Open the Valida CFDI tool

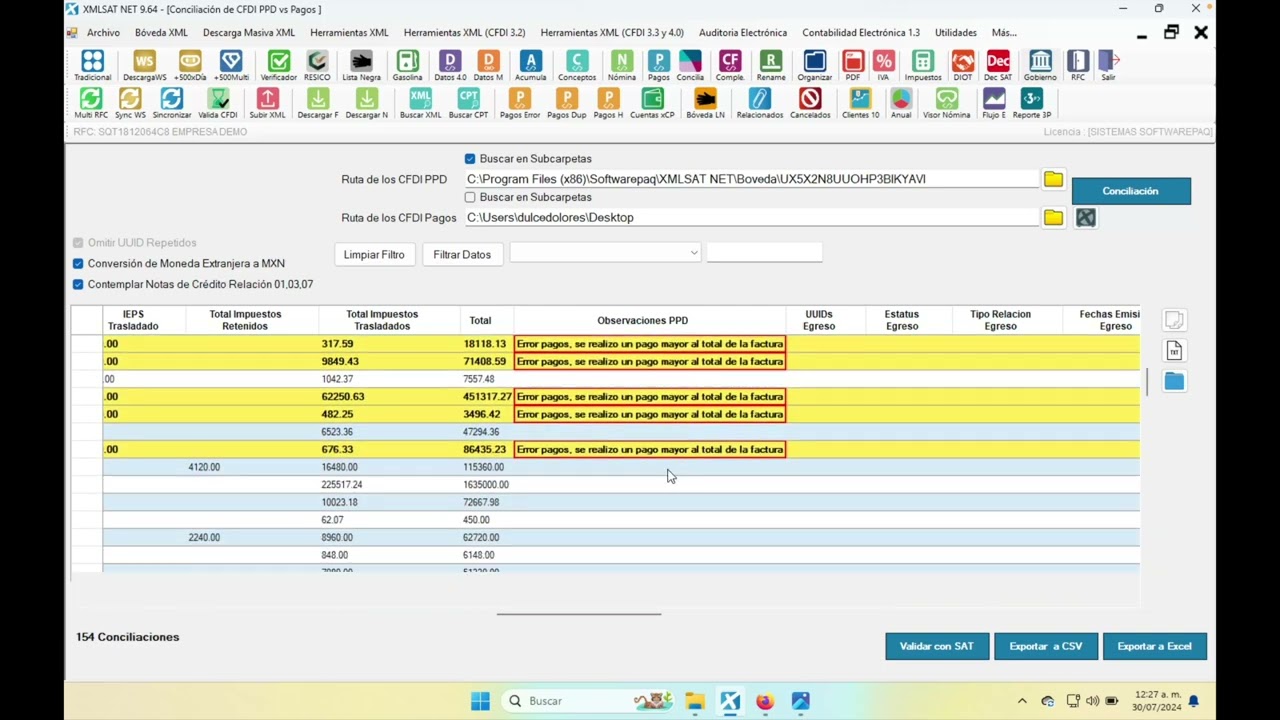218,104
